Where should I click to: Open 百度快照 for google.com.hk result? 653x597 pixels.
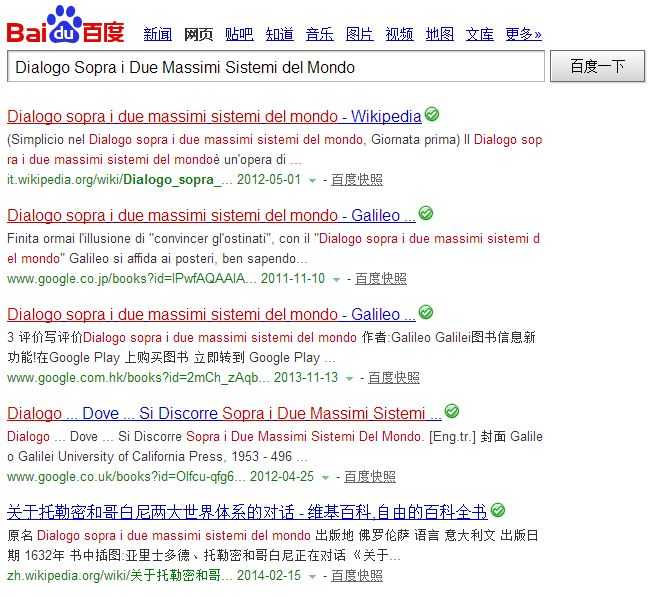(x=394, y=378)
